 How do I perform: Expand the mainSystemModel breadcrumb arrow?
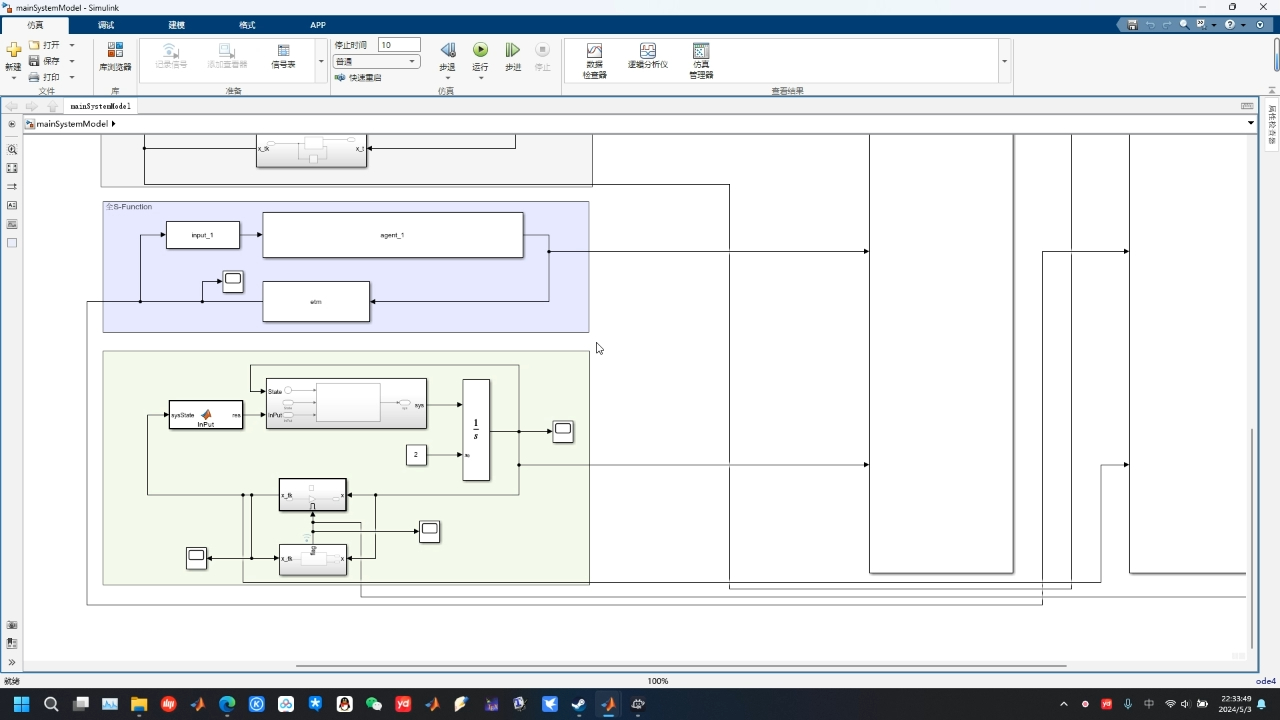[113, 124]
